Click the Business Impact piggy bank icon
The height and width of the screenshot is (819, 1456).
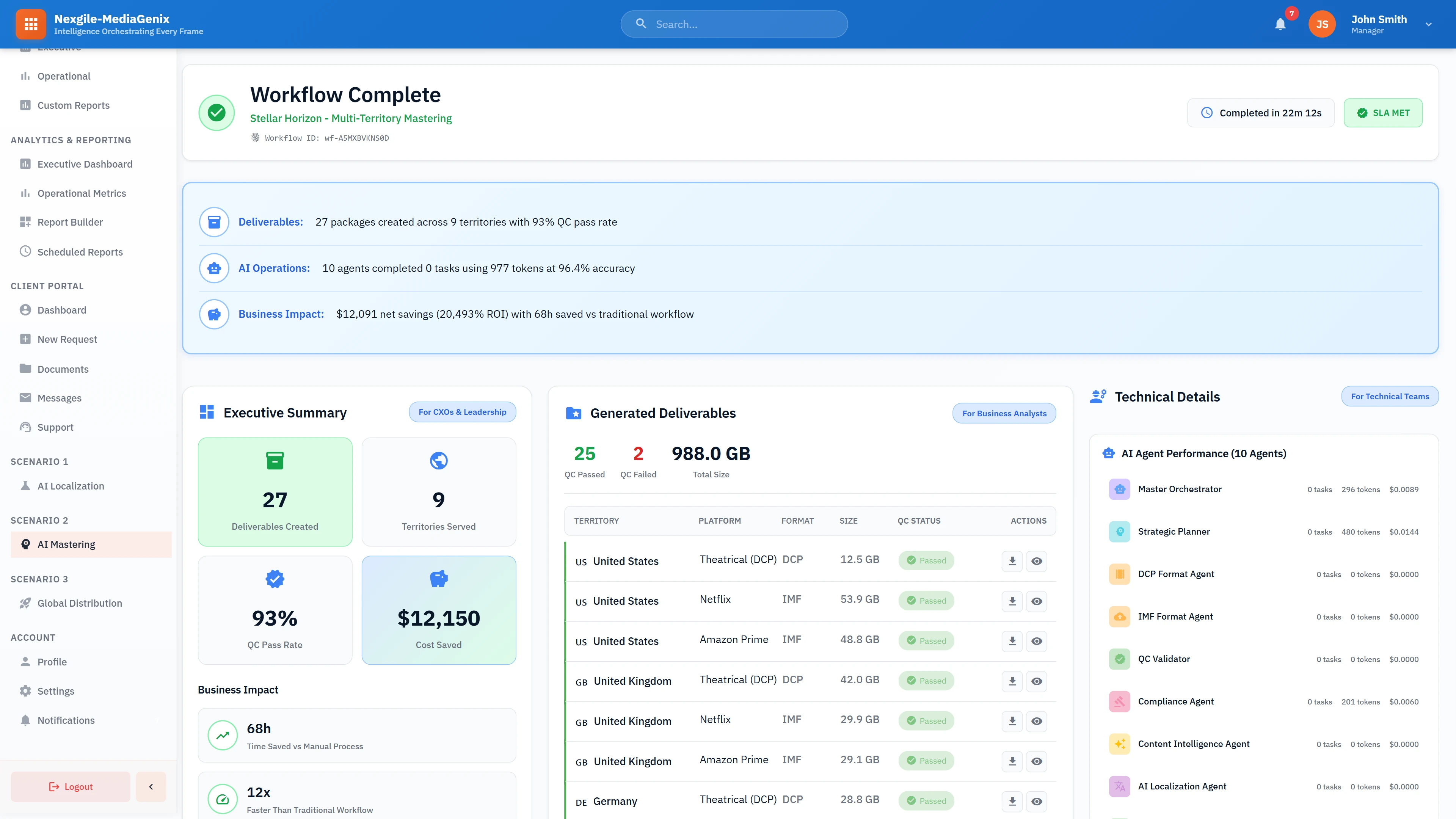[x=213, y=314]
